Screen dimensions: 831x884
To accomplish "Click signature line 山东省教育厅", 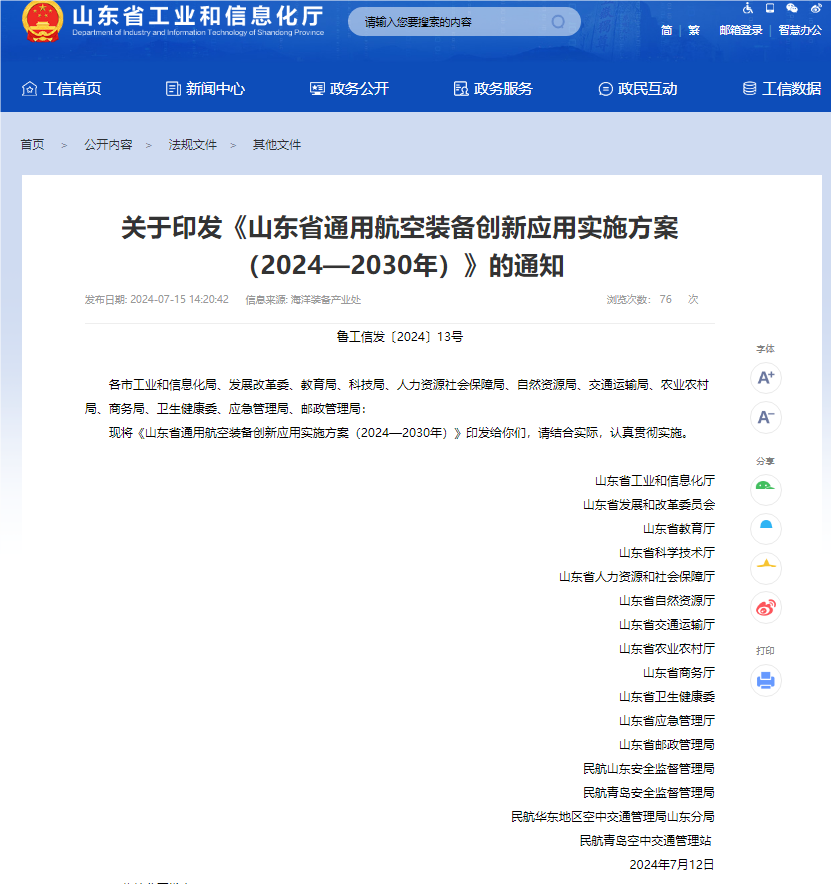I will coord(679,528).
